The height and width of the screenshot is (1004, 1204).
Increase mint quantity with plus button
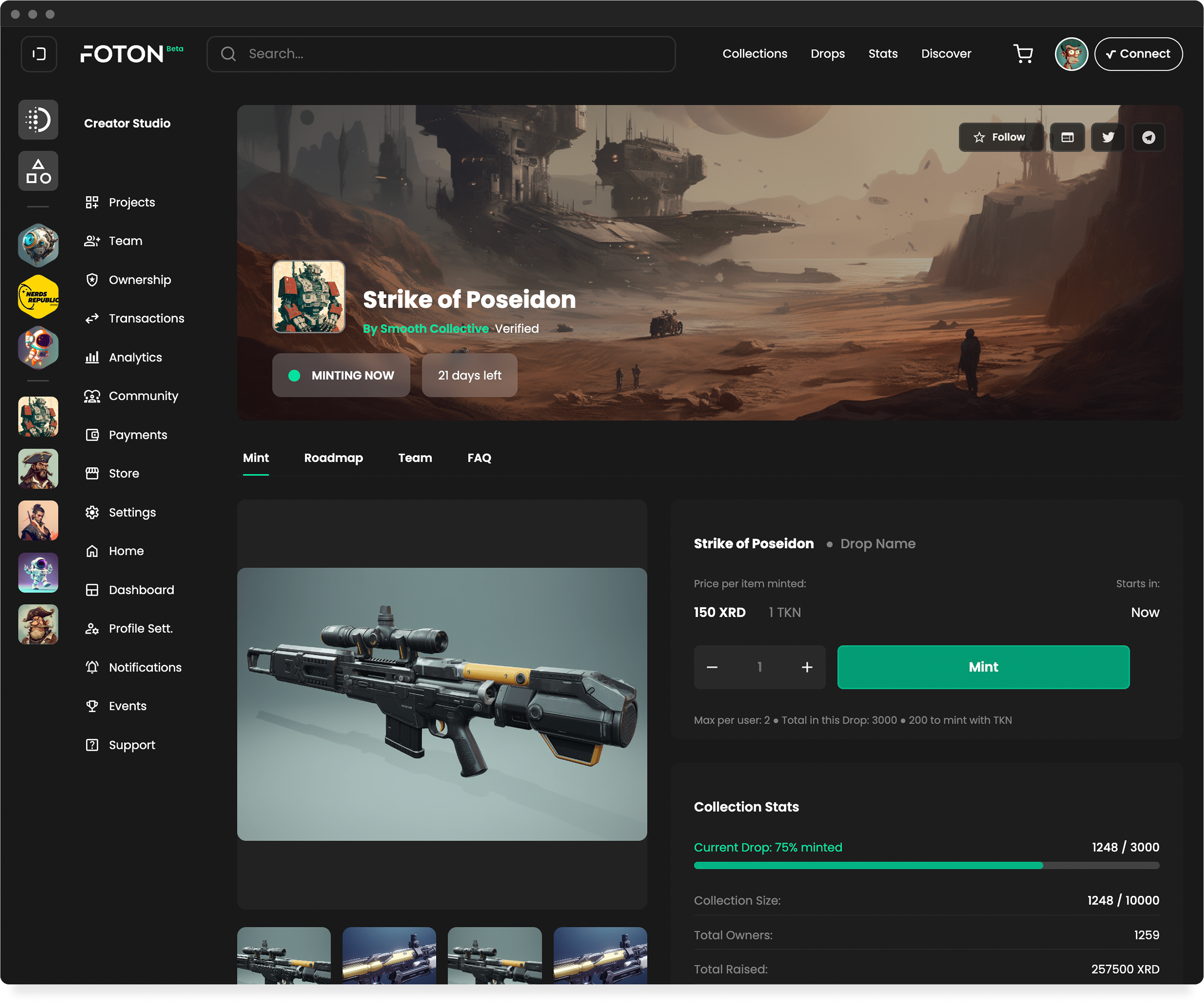pyautogui.click(x=807, y=667)
